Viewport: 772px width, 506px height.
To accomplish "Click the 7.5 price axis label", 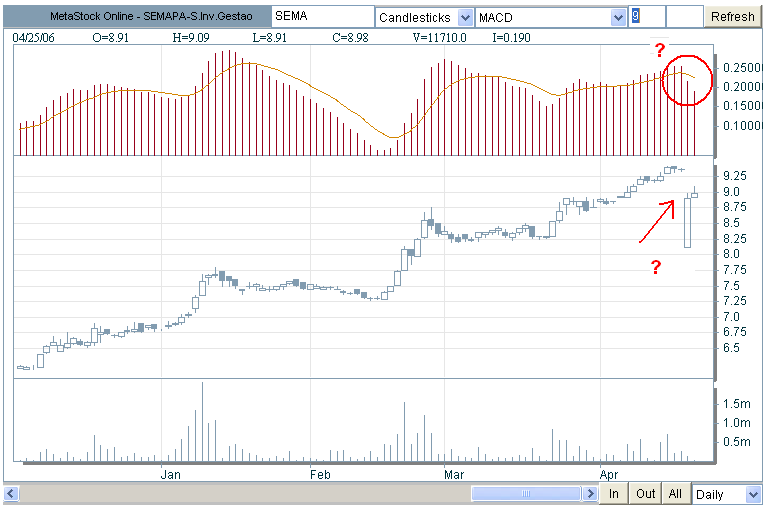I will (731, 286).
